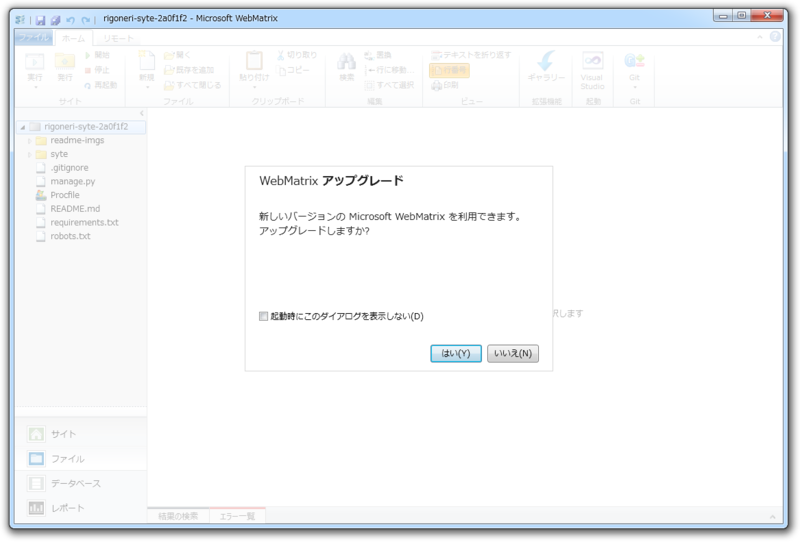
Task: Switch to the ホーム ribbon tab
Action: click(x=73, y=38)
